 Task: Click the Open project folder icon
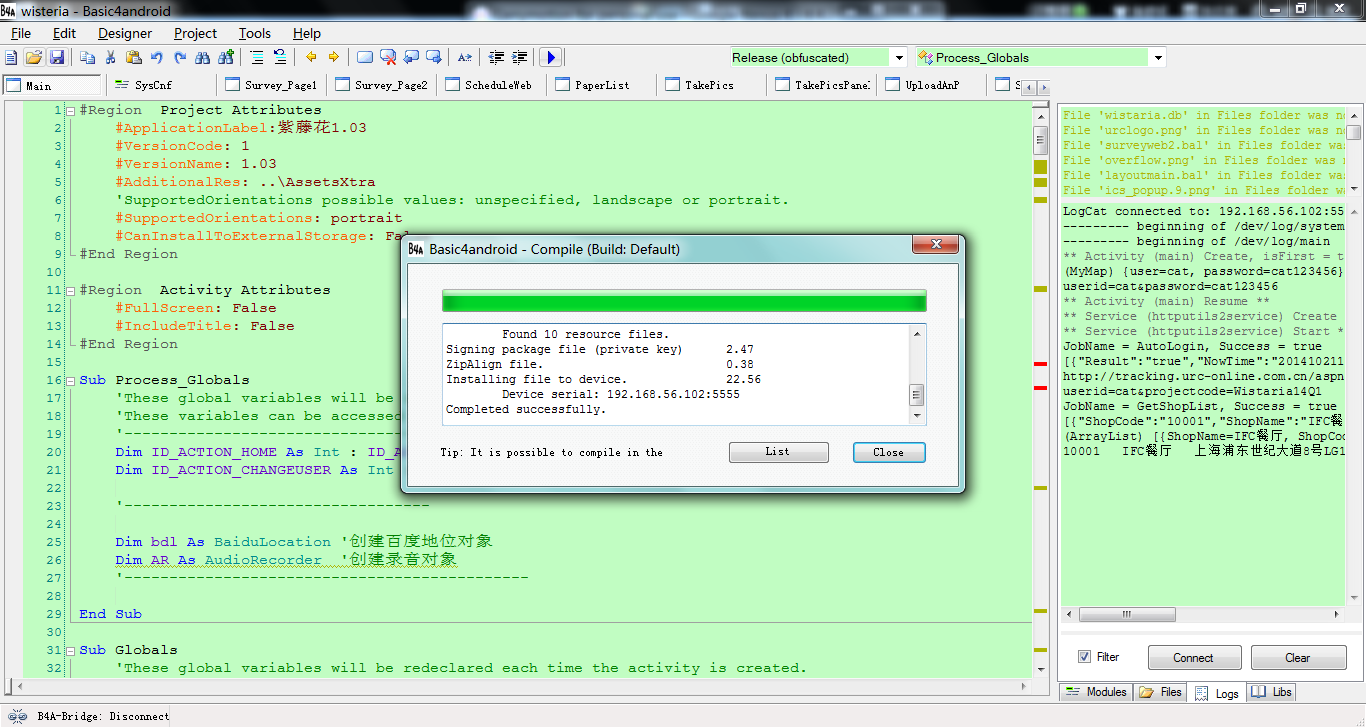34,57
